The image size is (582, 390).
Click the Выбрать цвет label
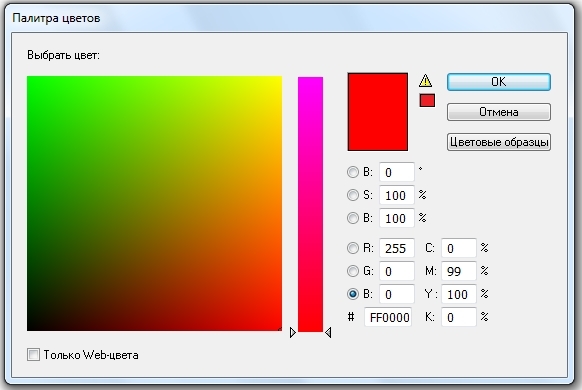pos(63,55)
